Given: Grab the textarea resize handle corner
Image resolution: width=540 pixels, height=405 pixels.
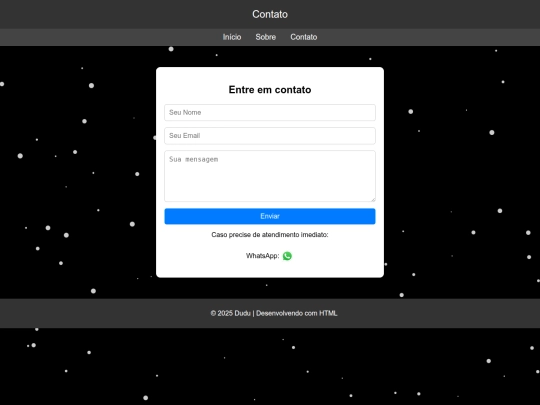Looking at the screenshot, I should pyautogui.click(x=373, y=199).
